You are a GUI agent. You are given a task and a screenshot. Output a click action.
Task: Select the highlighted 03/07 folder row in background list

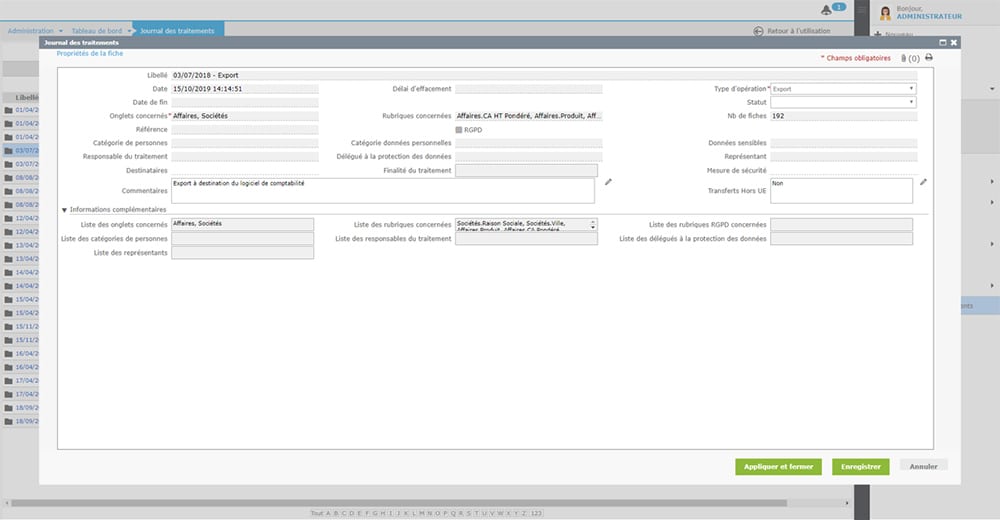coord(20,151)
